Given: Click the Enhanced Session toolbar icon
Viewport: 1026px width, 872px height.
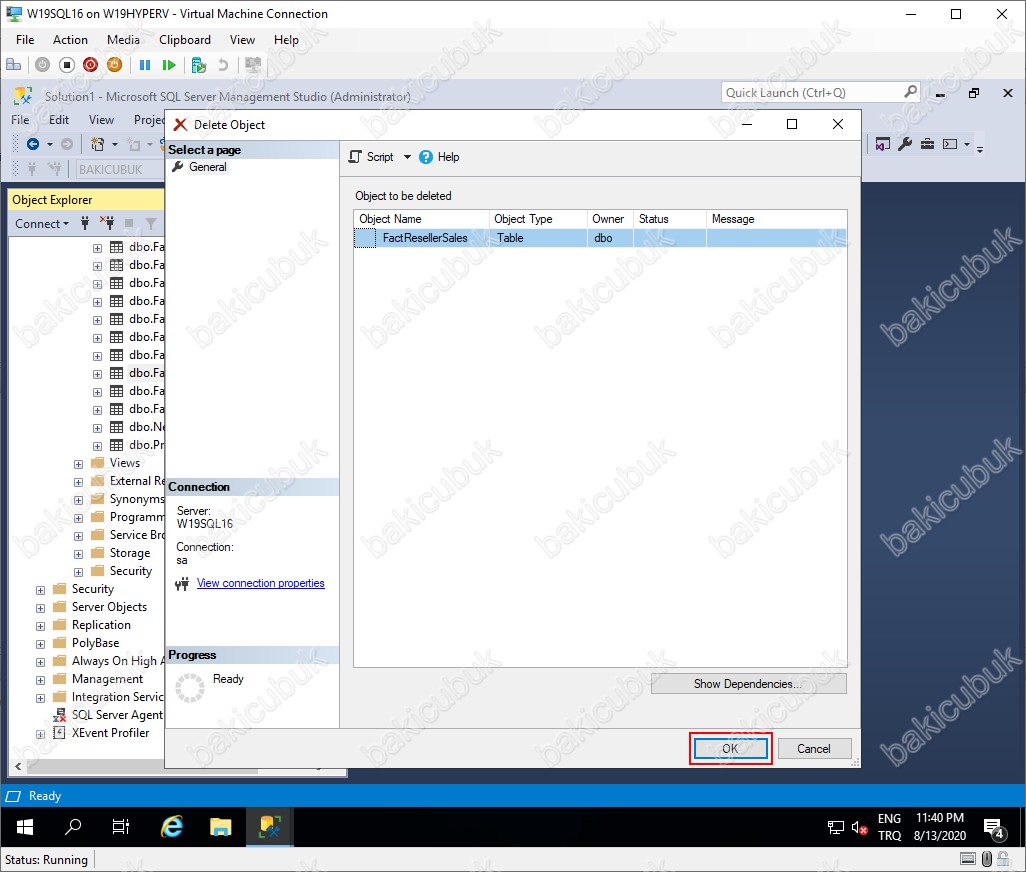Looking at the screenshot, I should pyautogui.click(x=253, y=65).
